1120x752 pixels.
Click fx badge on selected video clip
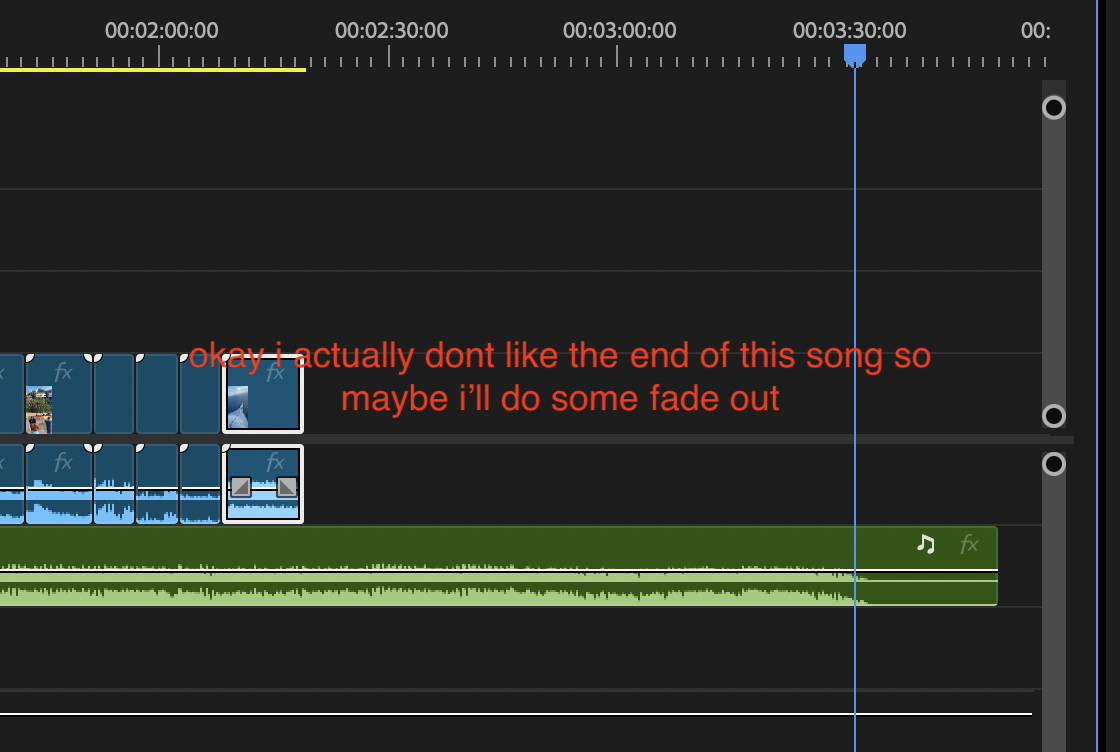pos(275,373)
